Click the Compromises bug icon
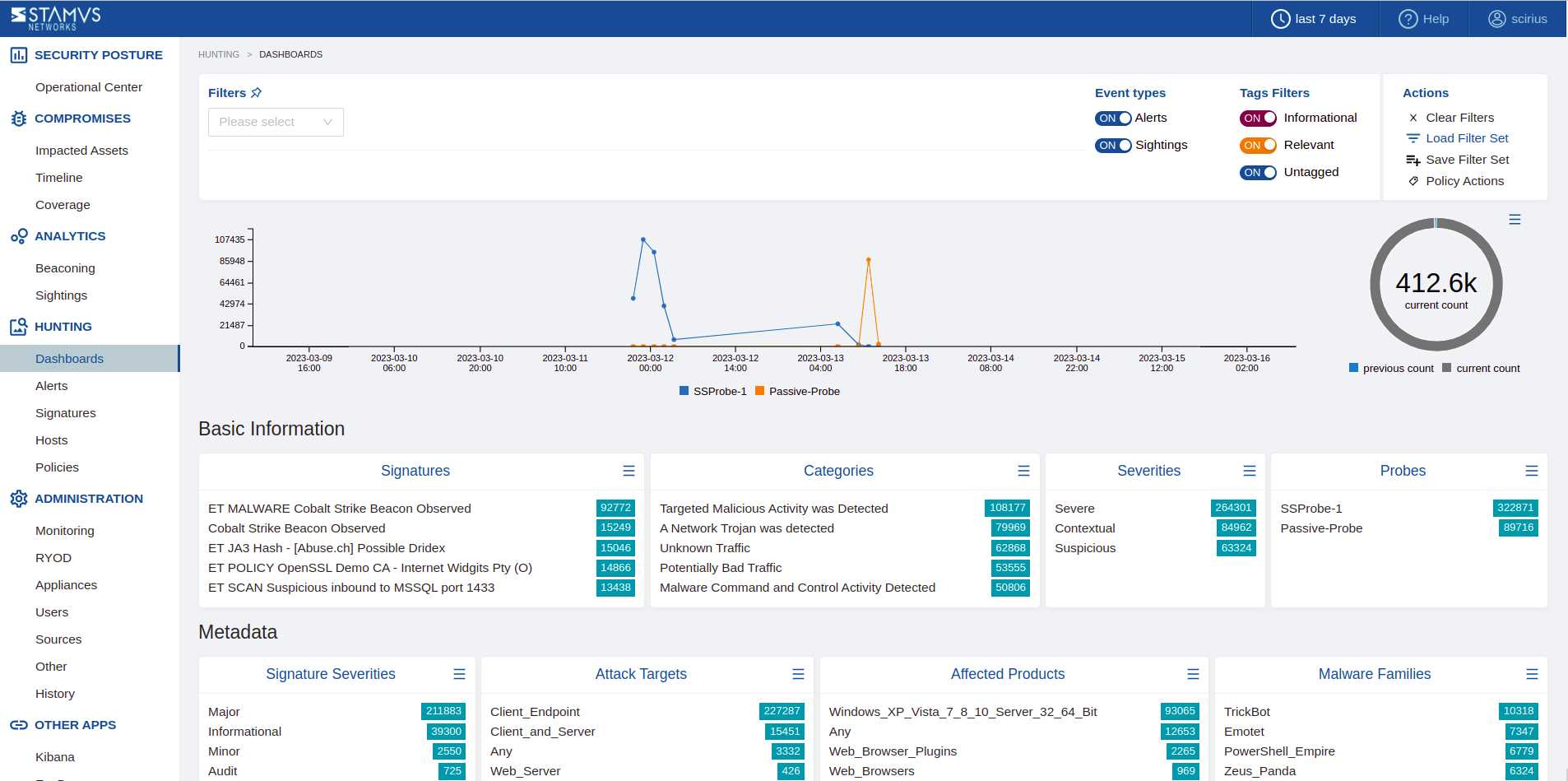The image size is (1568, 781). coord(19,119)
